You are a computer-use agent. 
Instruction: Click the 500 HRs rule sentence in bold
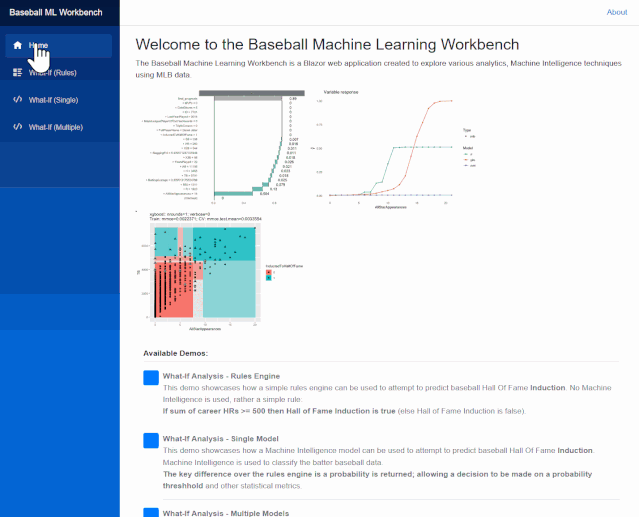pyautogui.click(x=279, y=411)
